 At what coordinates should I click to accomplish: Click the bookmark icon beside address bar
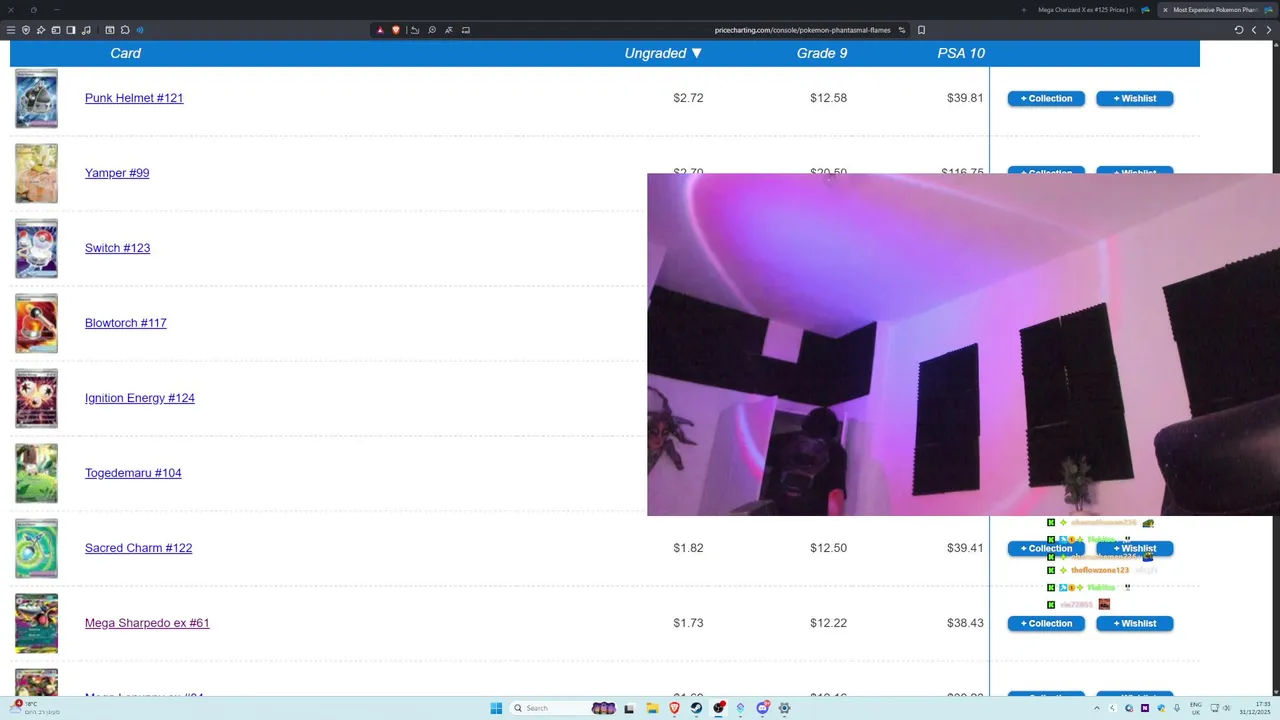point(921,30)
